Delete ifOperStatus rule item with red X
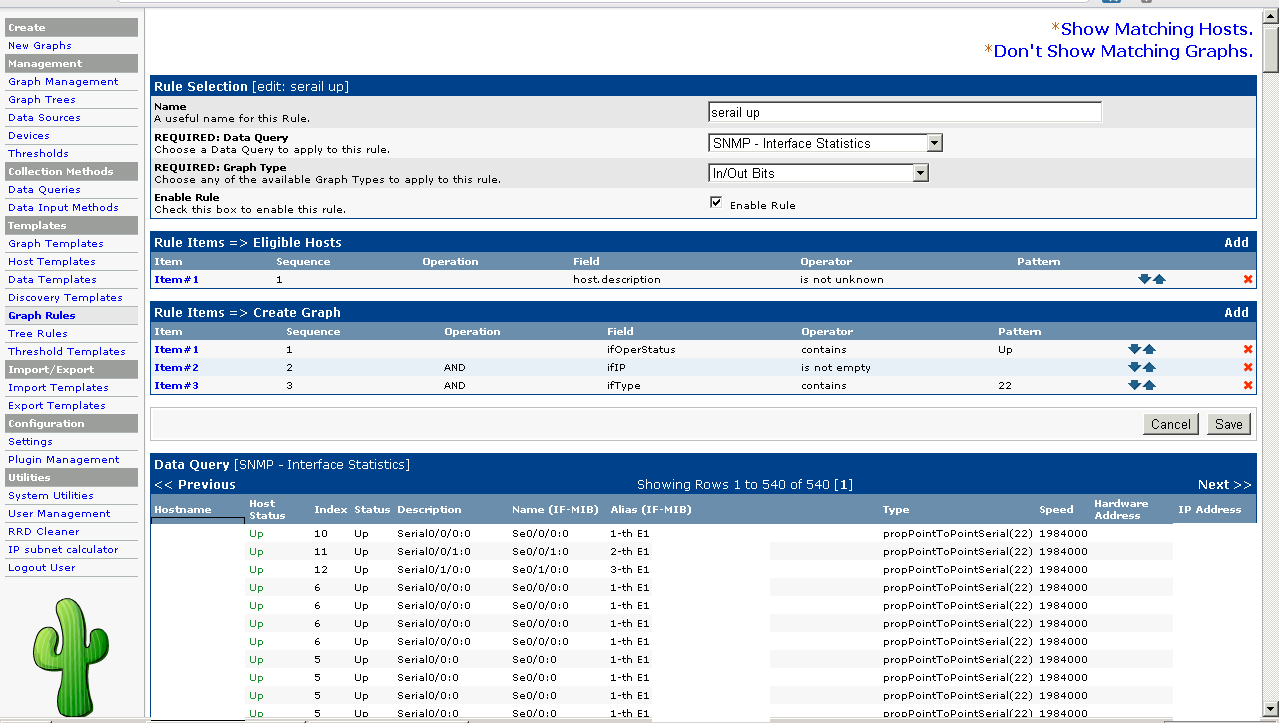 click(1248, 350)
